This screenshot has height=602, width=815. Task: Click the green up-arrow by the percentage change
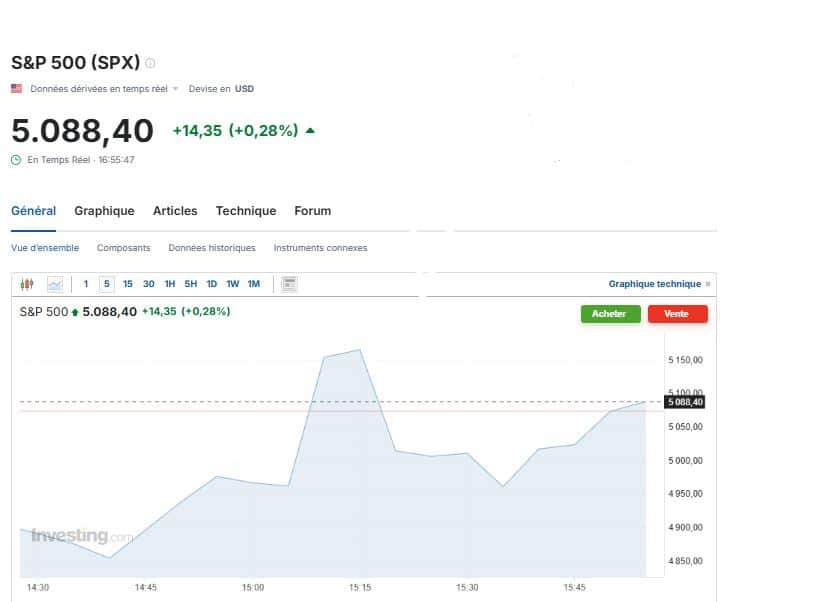[310, 131]
